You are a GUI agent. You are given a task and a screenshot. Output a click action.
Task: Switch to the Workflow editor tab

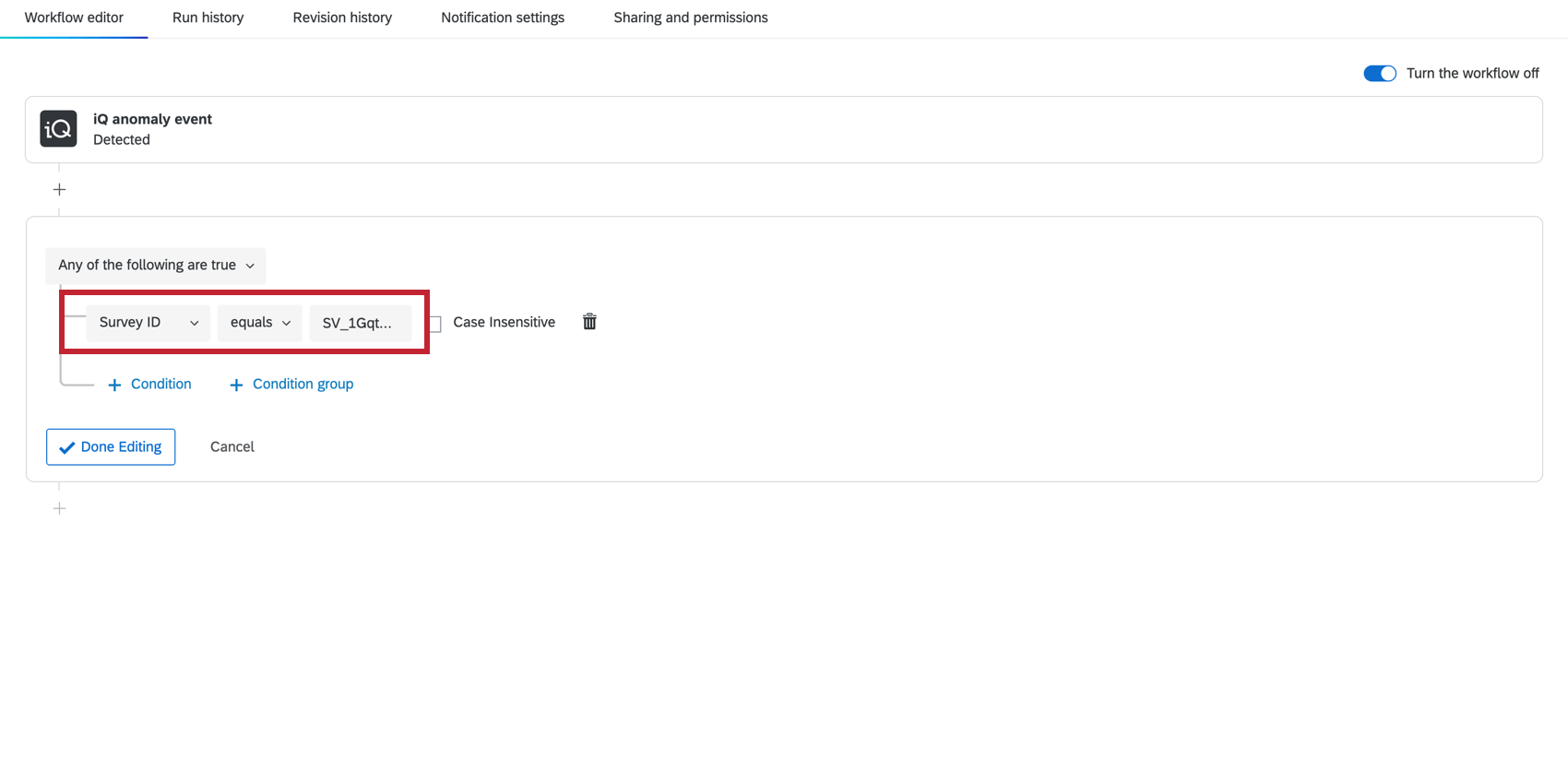(x=74, y=18)
